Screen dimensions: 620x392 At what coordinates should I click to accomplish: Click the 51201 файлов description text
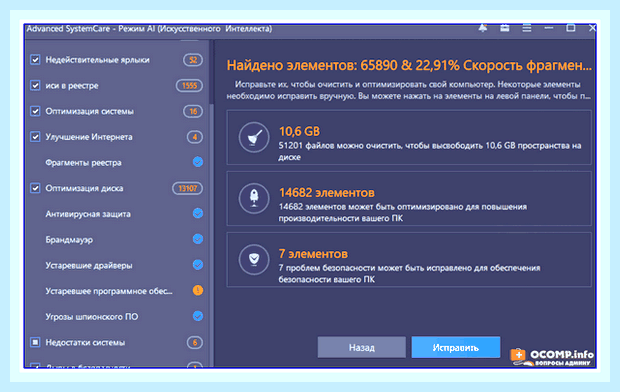[x=430, y=151]
